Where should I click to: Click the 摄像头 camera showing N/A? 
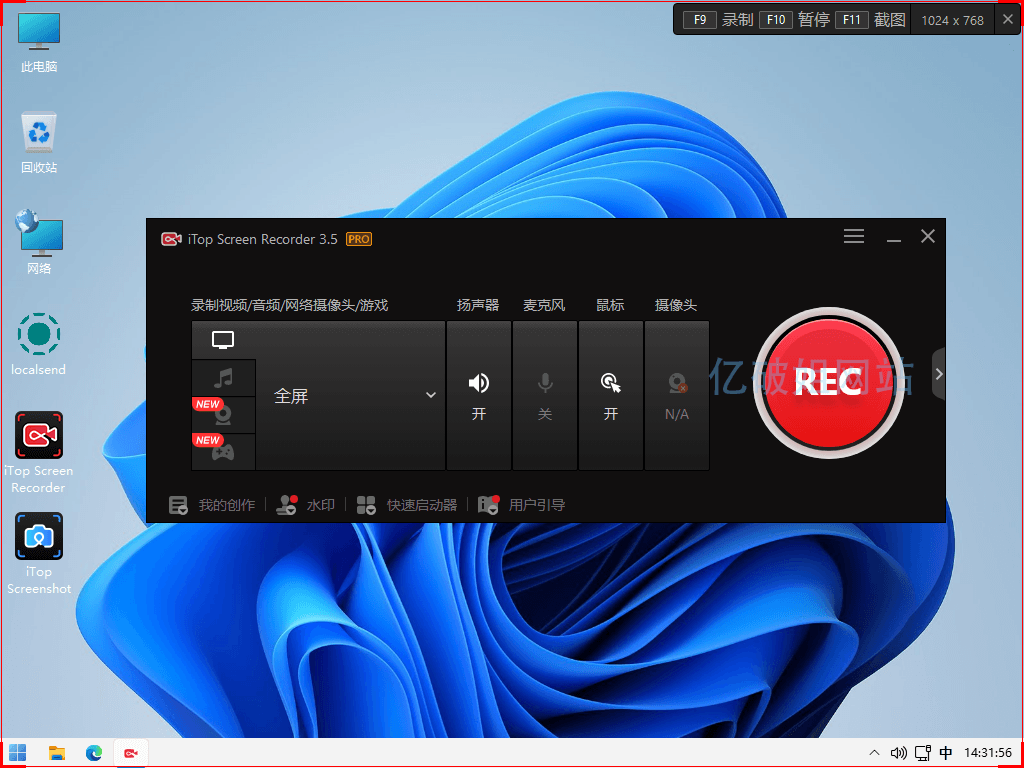[x=676, y=393]
